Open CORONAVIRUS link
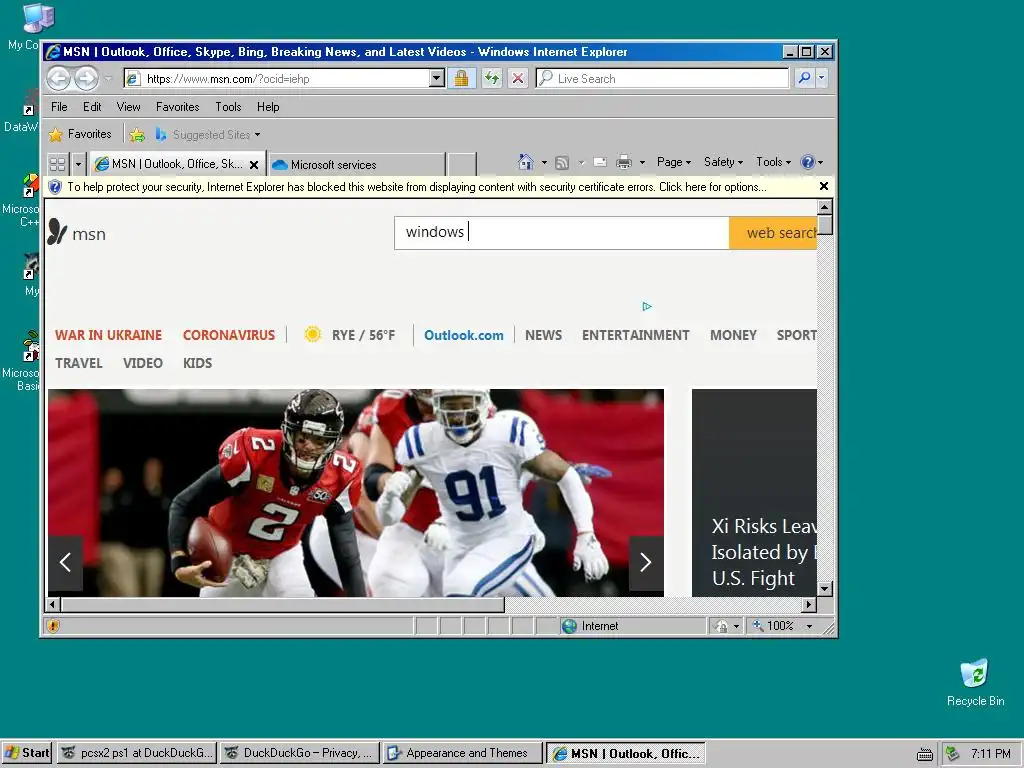This screenshot has height=768, width=1024. 229,335
